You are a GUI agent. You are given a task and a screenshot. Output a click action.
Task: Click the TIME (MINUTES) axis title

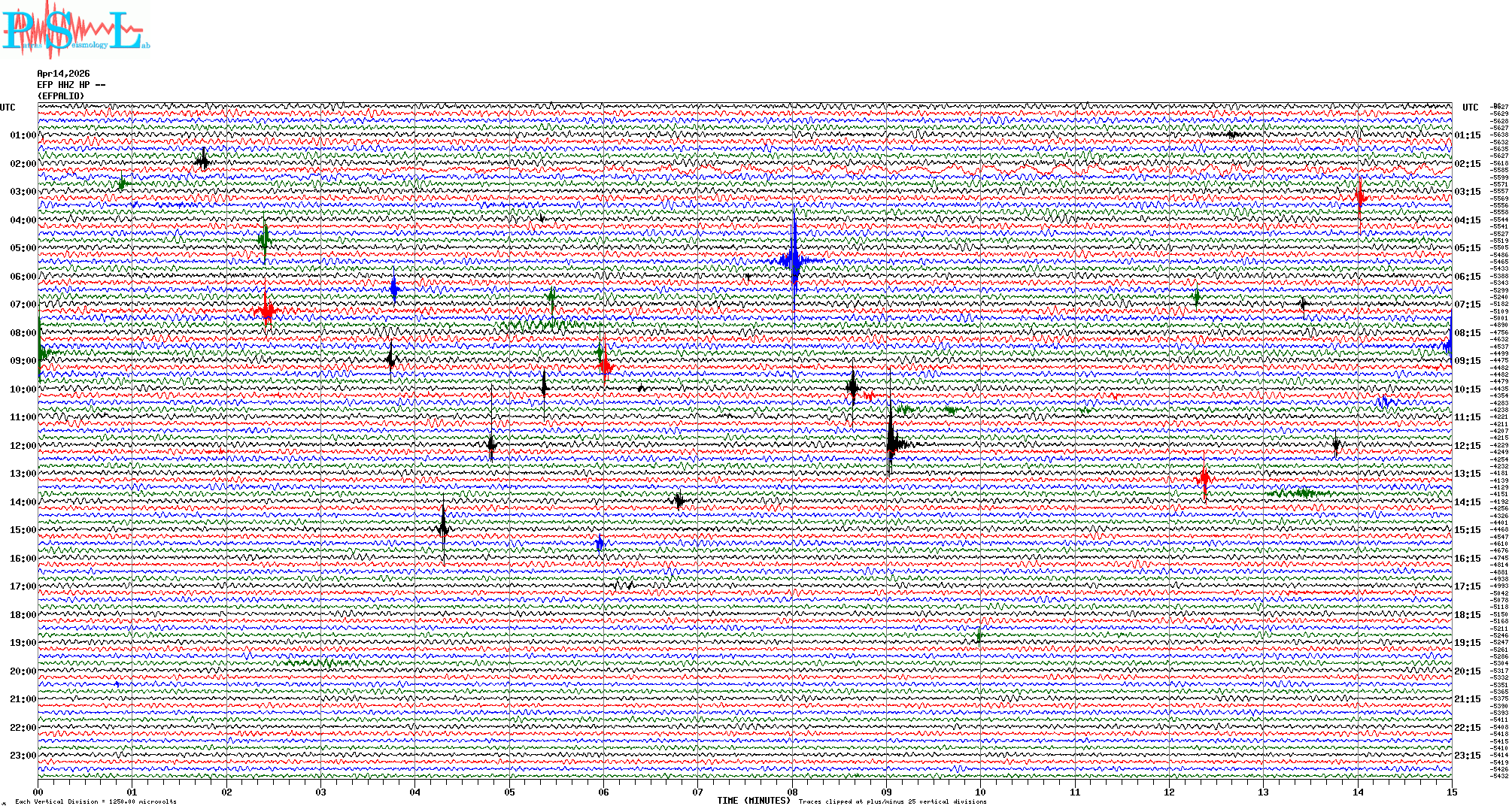pyautogui.click(x=754, y=801)
